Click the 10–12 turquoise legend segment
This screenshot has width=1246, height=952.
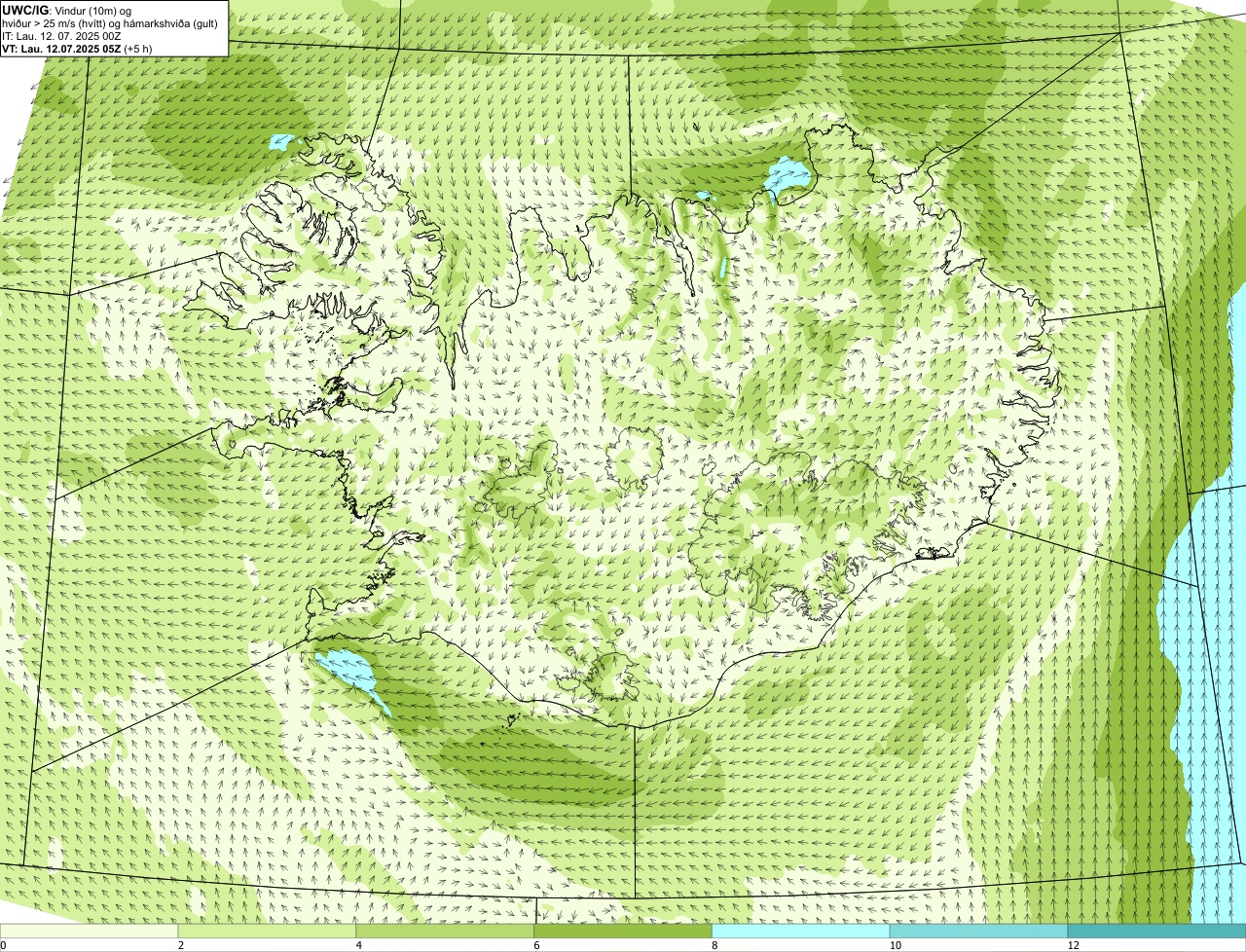point(978,932)
